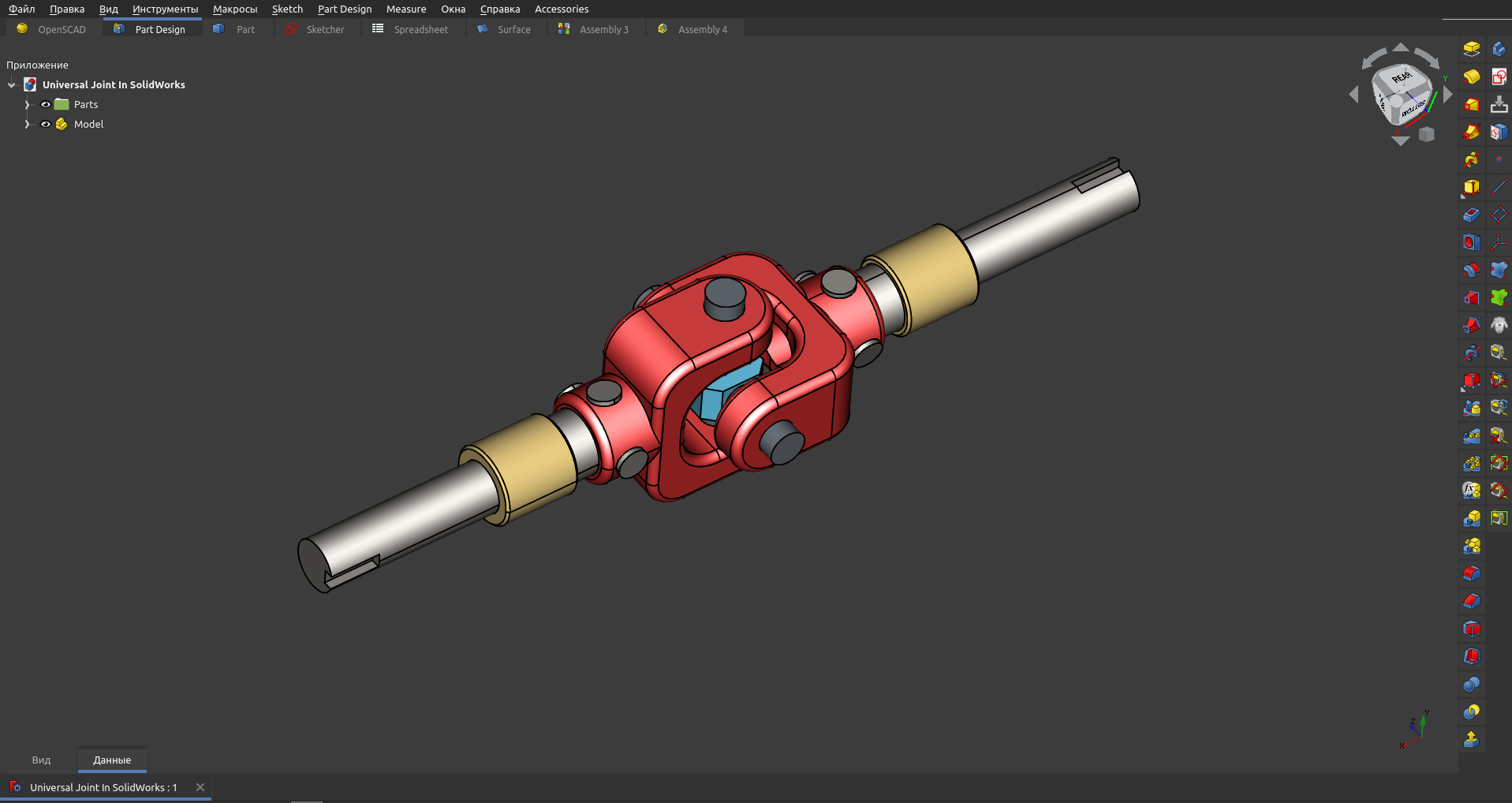Select the Fillet tool icon
This screenshot has width=1512, height=803.
coord(1471,573)
